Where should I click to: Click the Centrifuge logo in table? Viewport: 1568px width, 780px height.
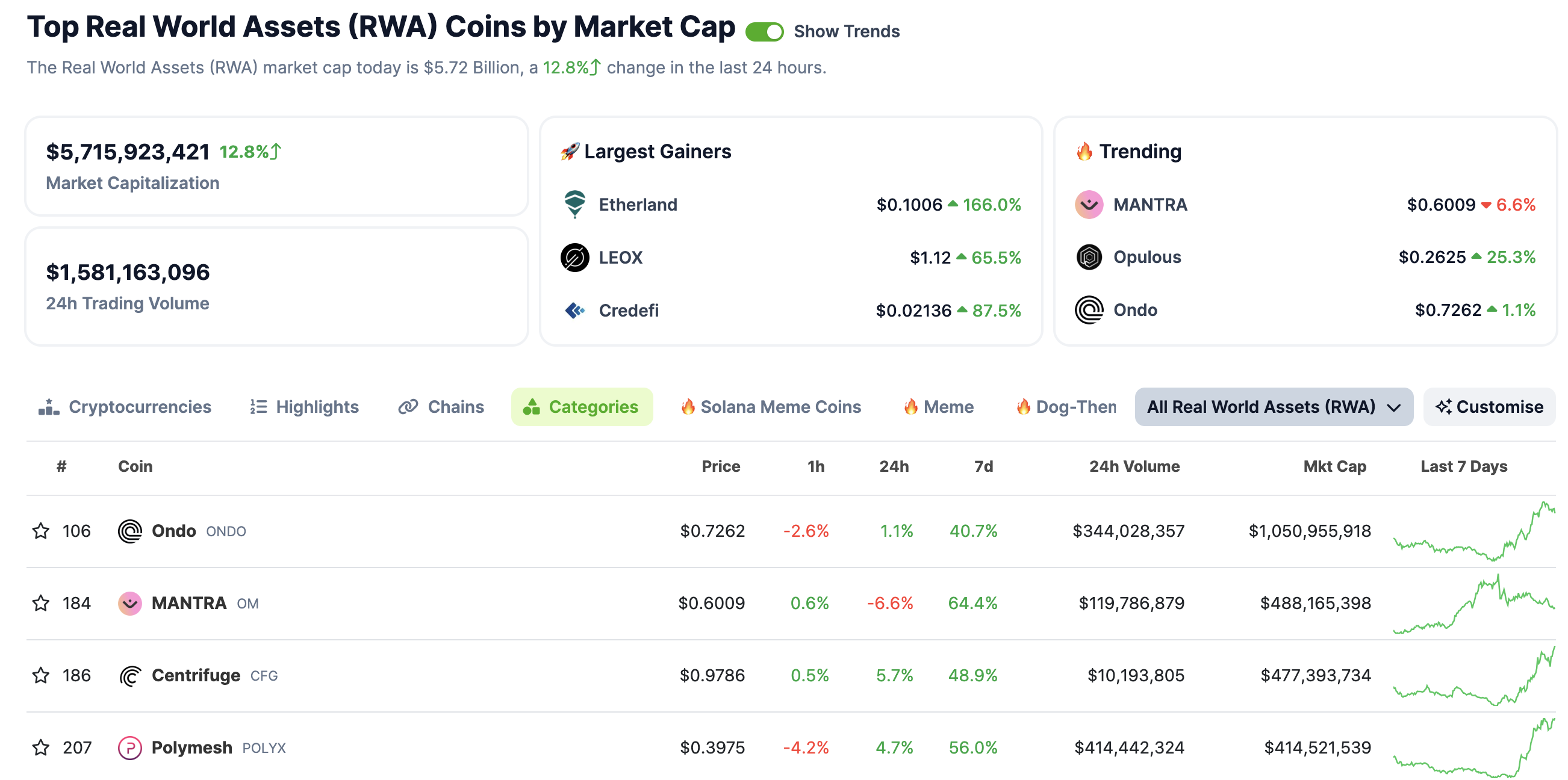click(x=129, y=675)
